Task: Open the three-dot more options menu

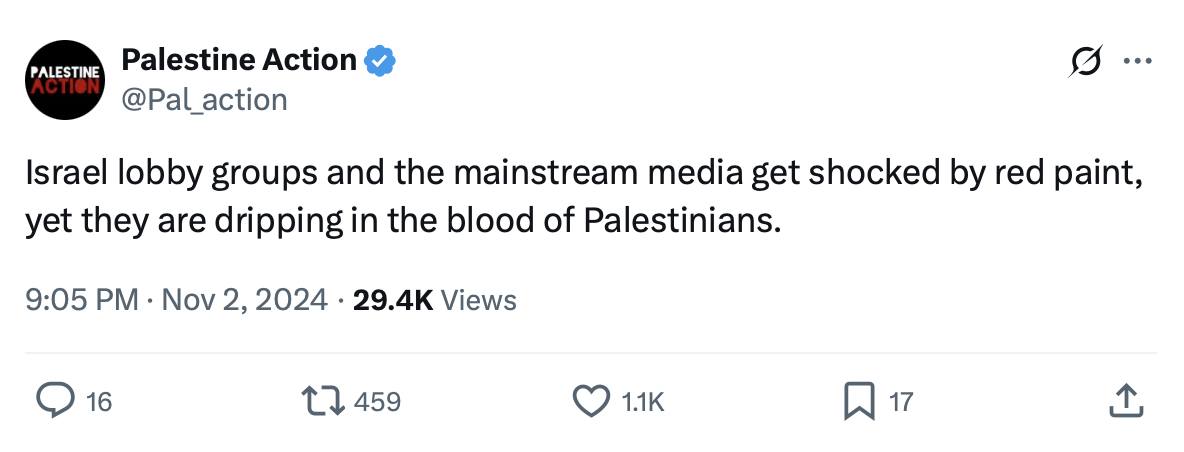Action: [x=1138, y=62]
